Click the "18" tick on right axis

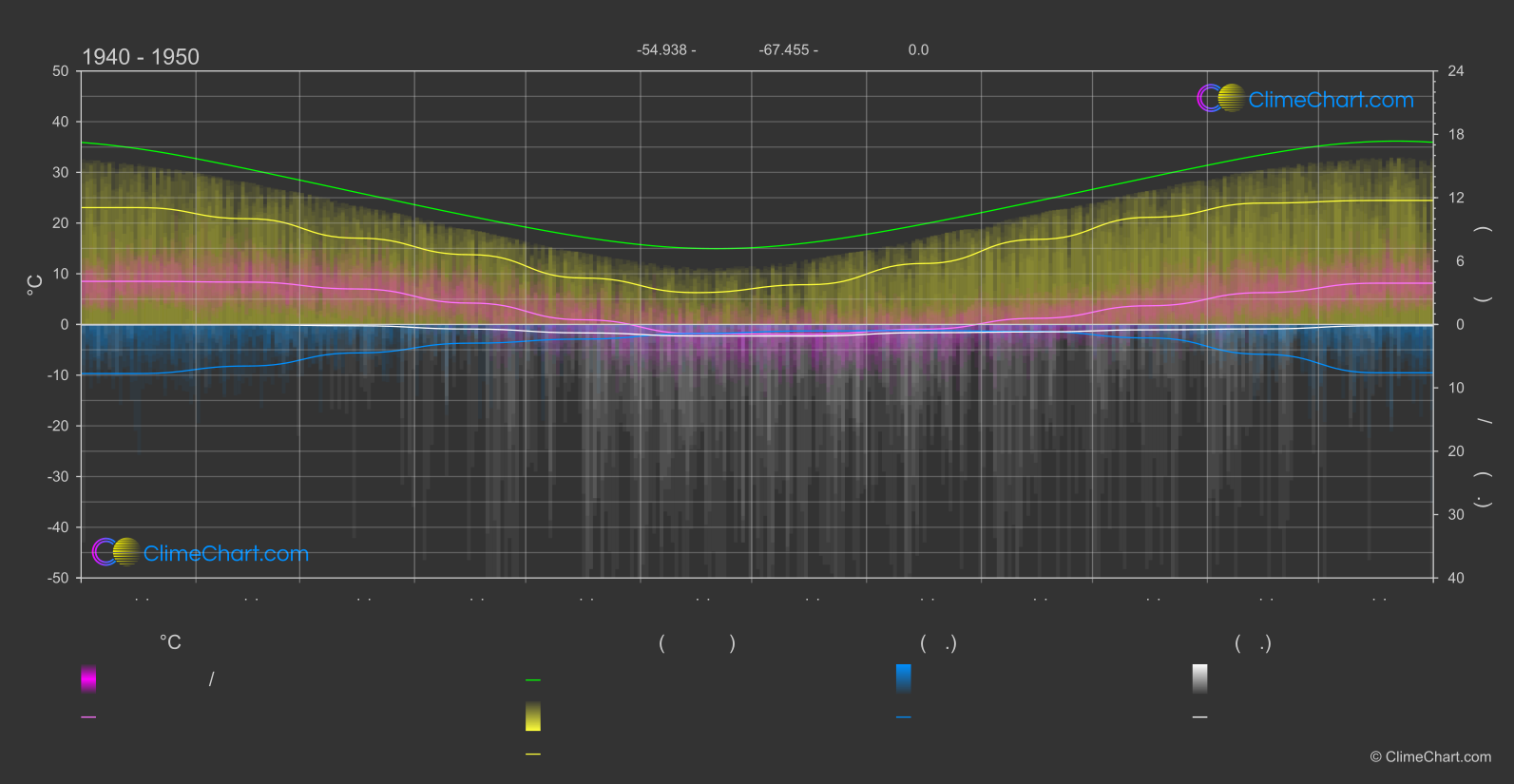coord(1456,135)
